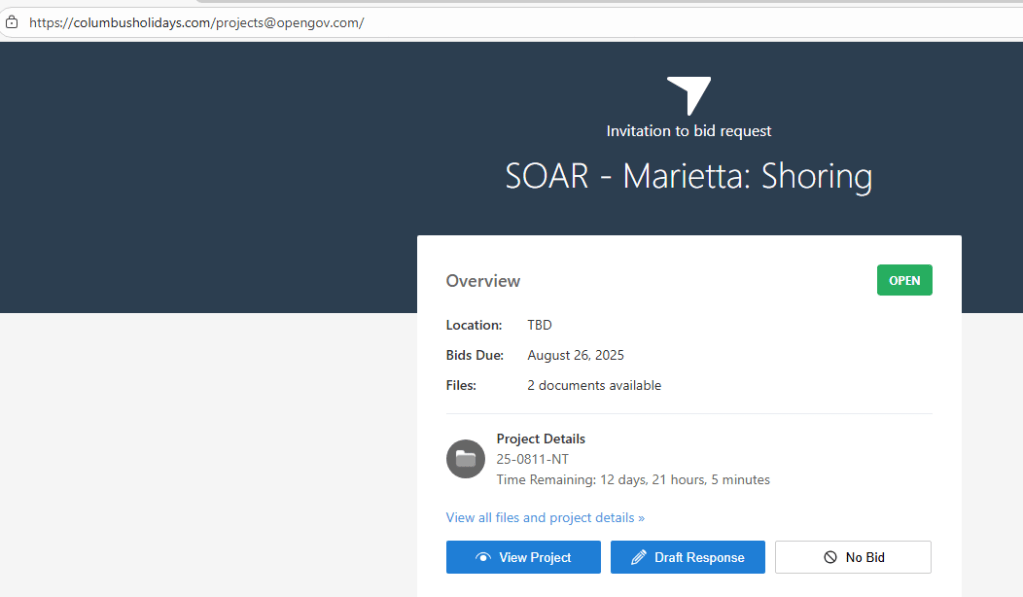Click the eye icon on View Project
Viewport: 1023px width, 597px height.
483,558
